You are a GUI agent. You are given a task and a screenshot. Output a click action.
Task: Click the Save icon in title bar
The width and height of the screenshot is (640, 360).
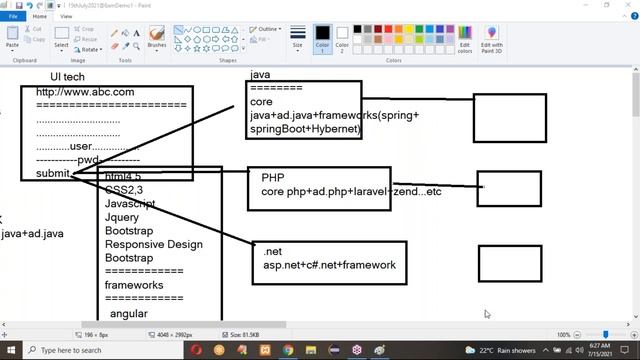pyautogui.click(x=19, y=5)
